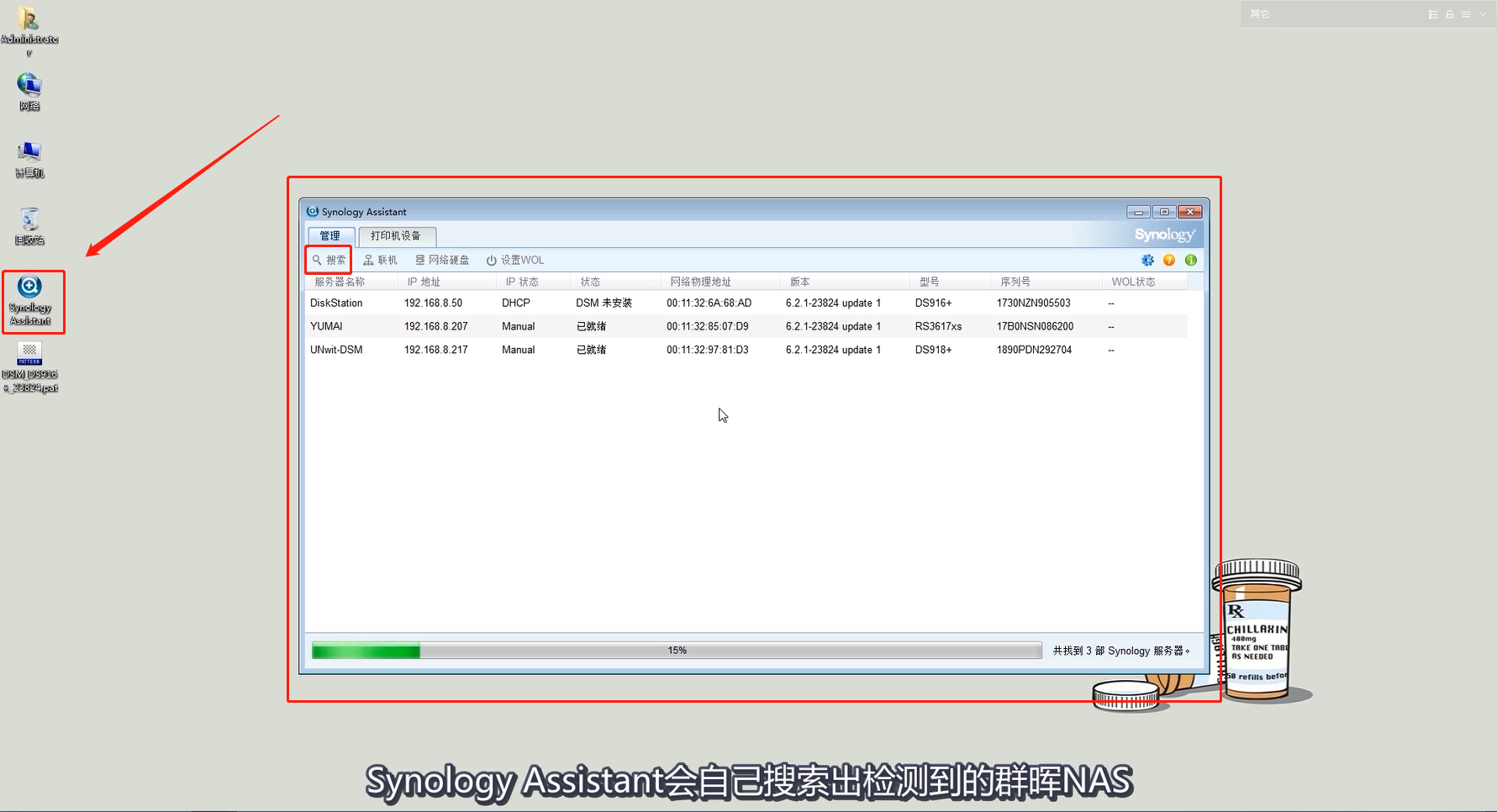Click the search progress bar at 15%

pos(677,651)
